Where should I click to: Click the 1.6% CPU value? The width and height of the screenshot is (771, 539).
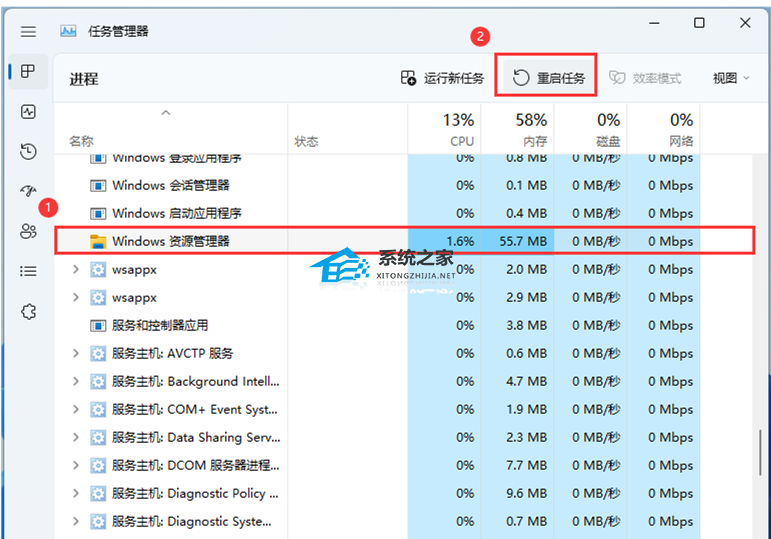(x=460, y=241)
